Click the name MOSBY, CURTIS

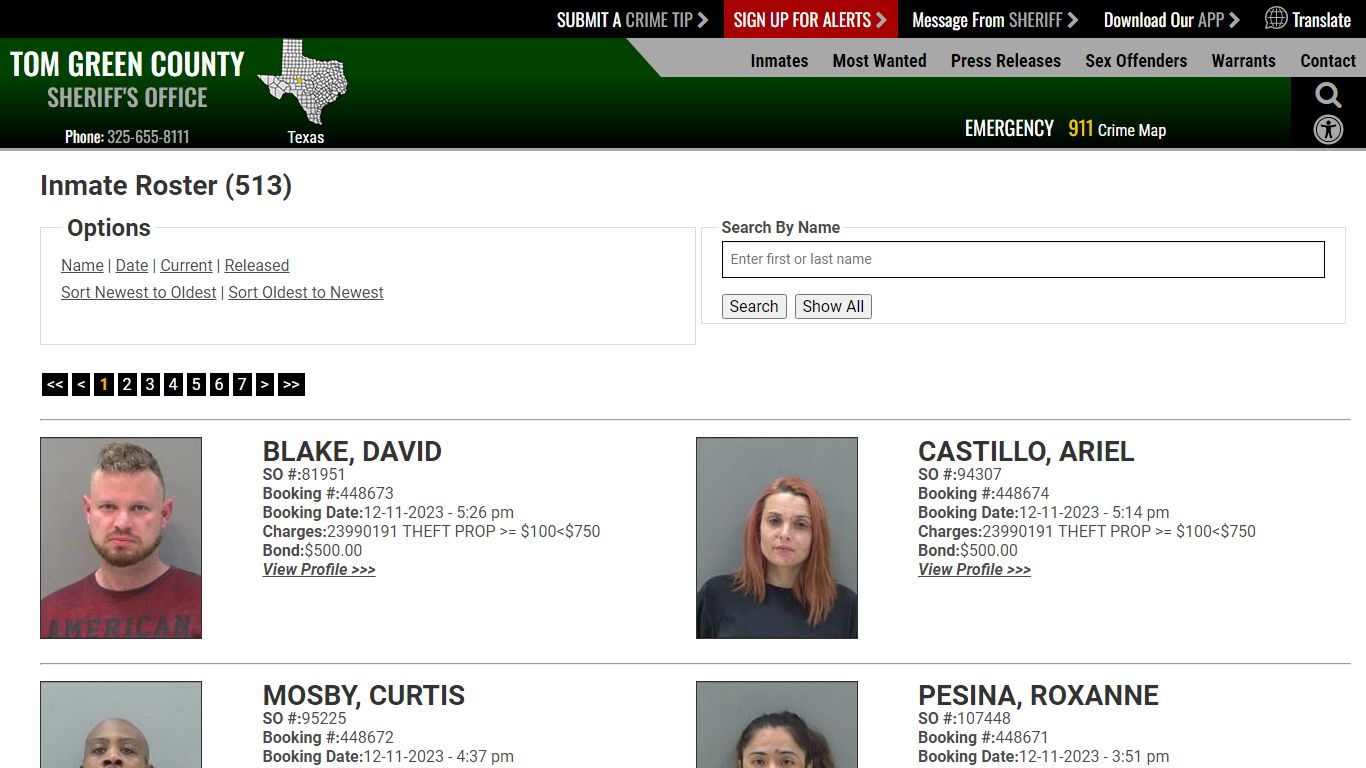point(364,695)
